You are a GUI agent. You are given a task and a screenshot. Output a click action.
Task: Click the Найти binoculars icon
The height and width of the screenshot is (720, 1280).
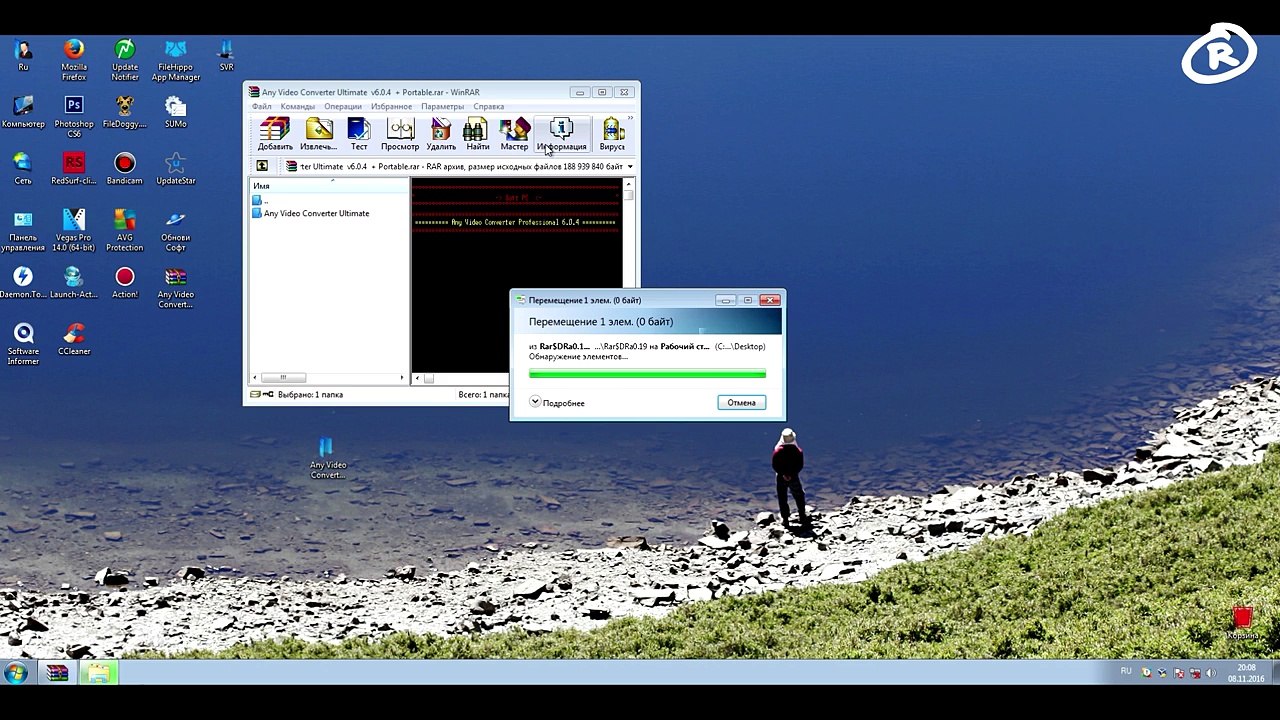click(x=477, y=134)
